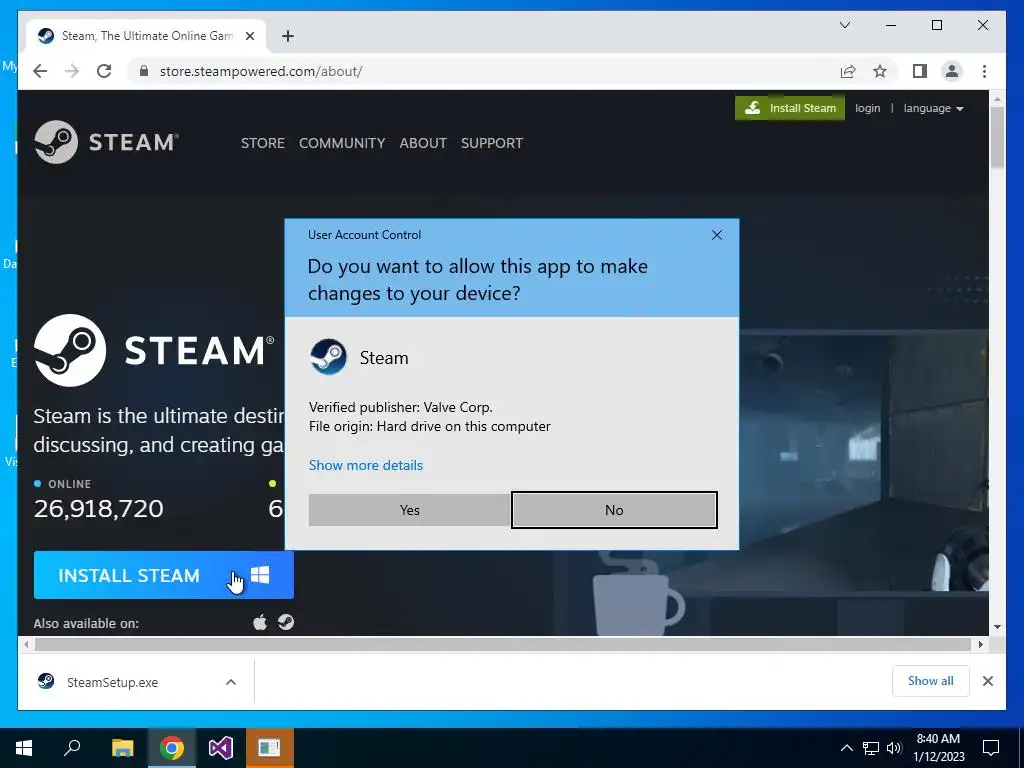Open the notification center icon

pos(991,748)
